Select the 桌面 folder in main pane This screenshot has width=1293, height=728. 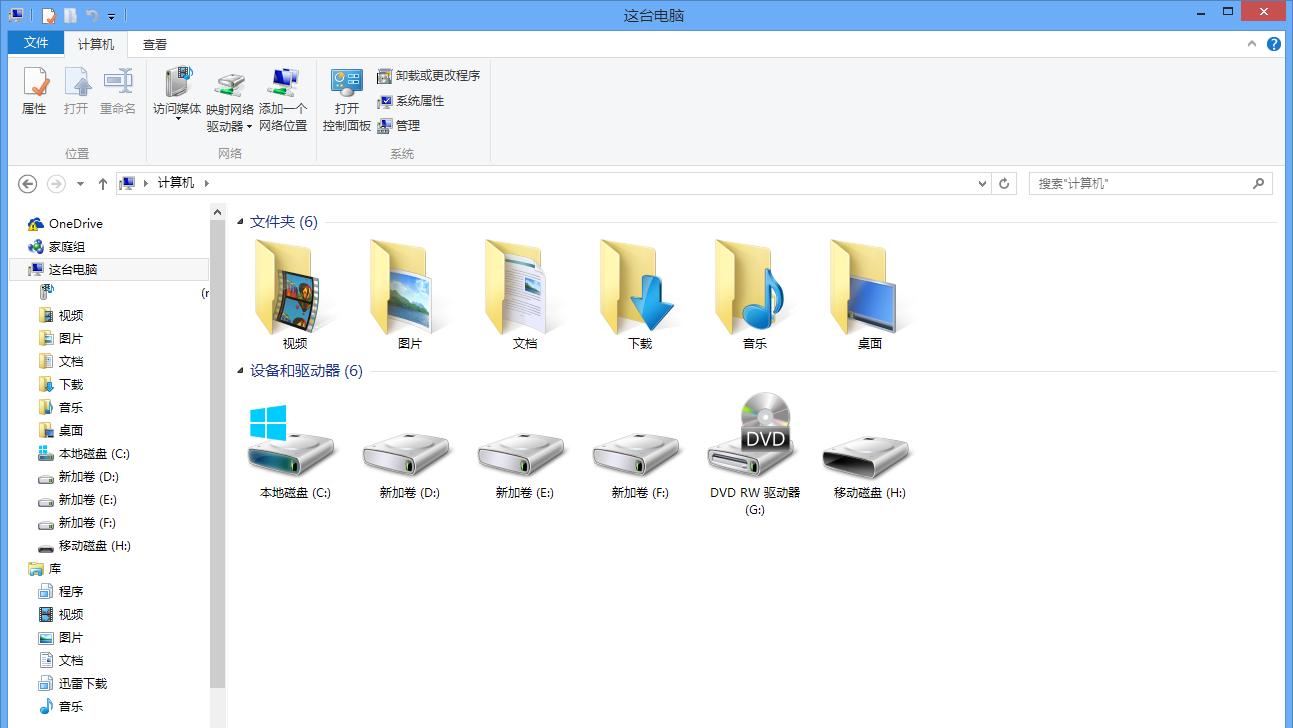870,293
